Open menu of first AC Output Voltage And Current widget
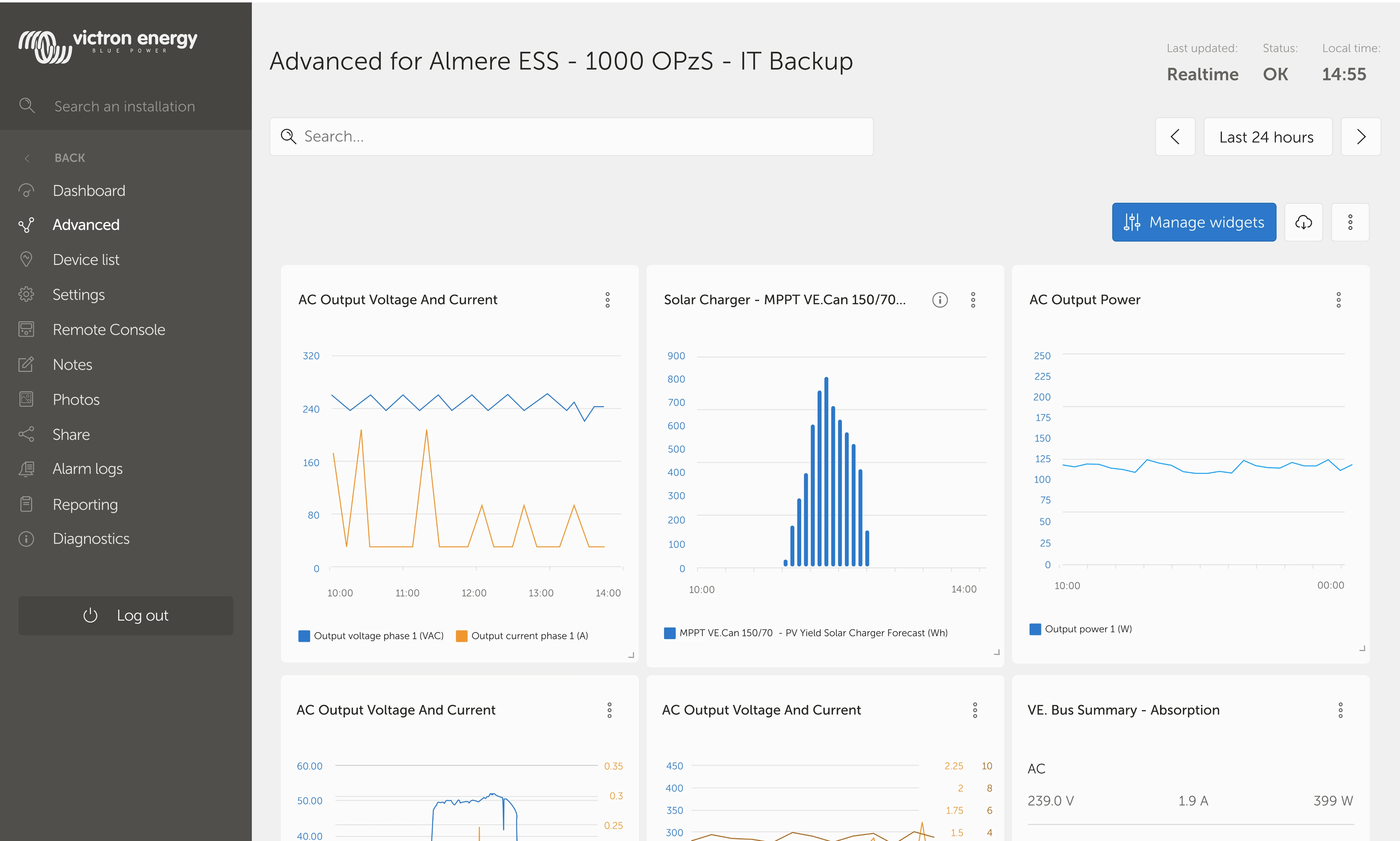The height and width of the screenshot is (841, 1400). [x=607, y=300]
